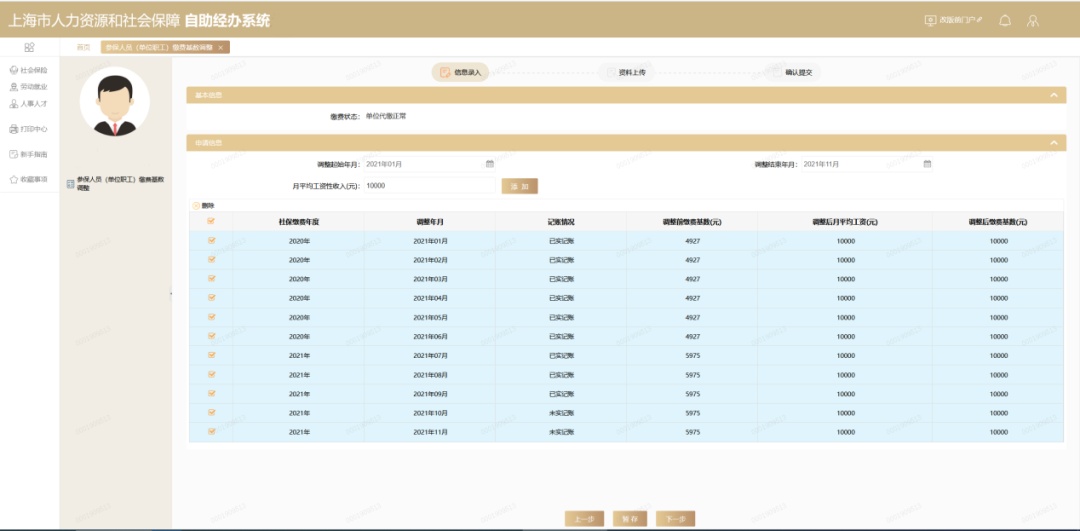
Task: Open 新手指南 in the sidebar
Action: 28,154
